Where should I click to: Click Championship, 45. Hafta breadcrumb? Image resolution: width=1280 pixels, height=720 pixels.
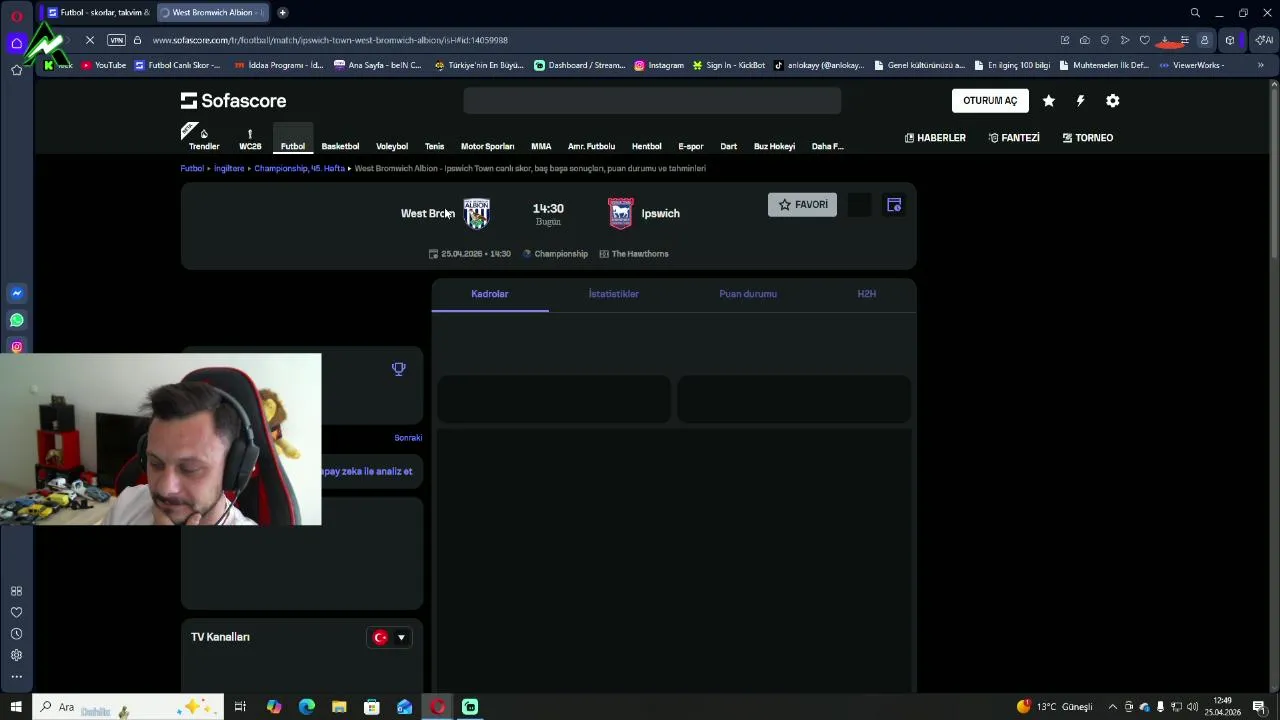pos(299,168)
